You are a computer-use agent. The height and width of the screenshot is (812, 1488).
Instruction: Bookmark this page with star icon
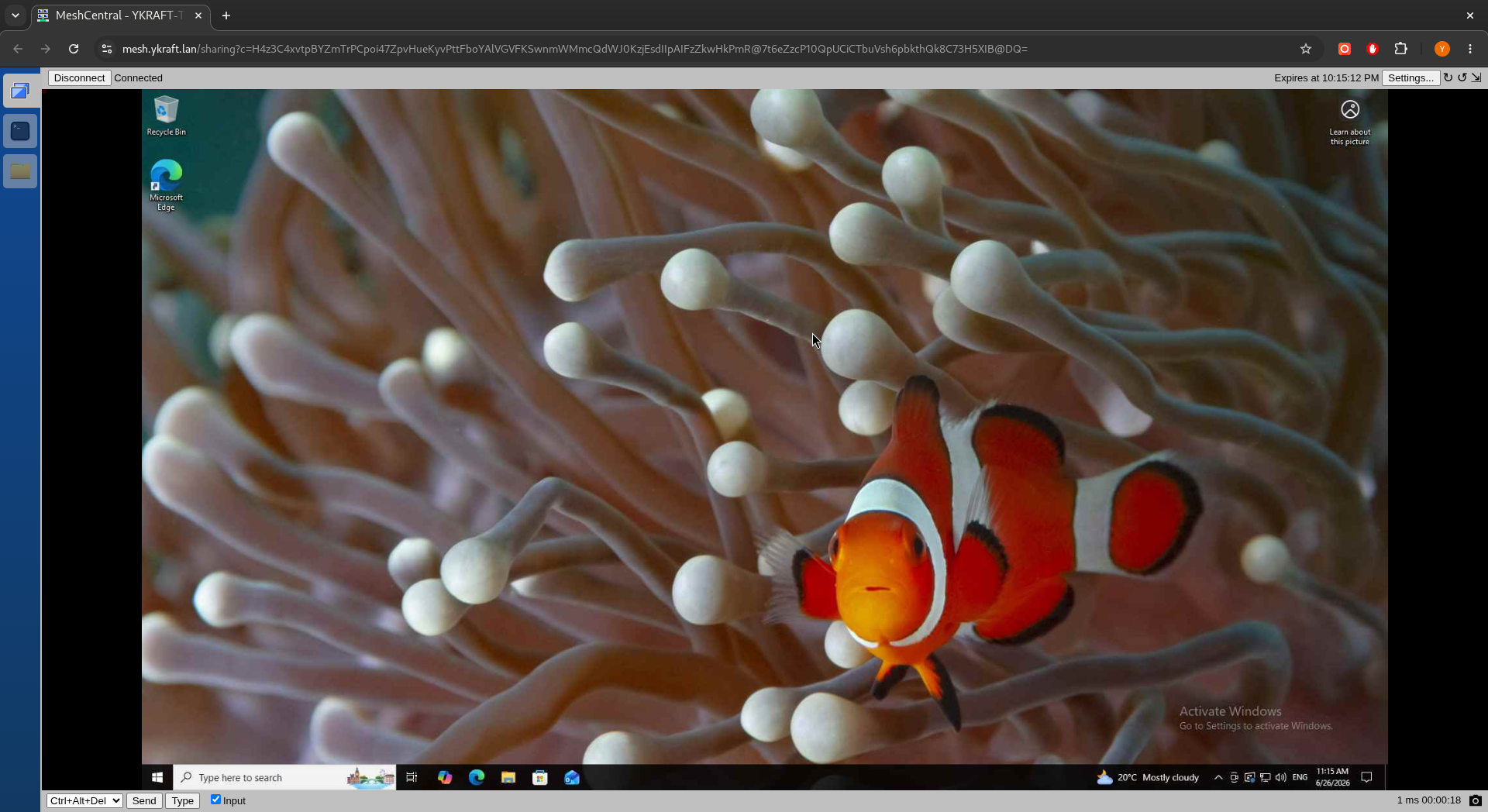pyautogui.click(x=1306, y=49)
